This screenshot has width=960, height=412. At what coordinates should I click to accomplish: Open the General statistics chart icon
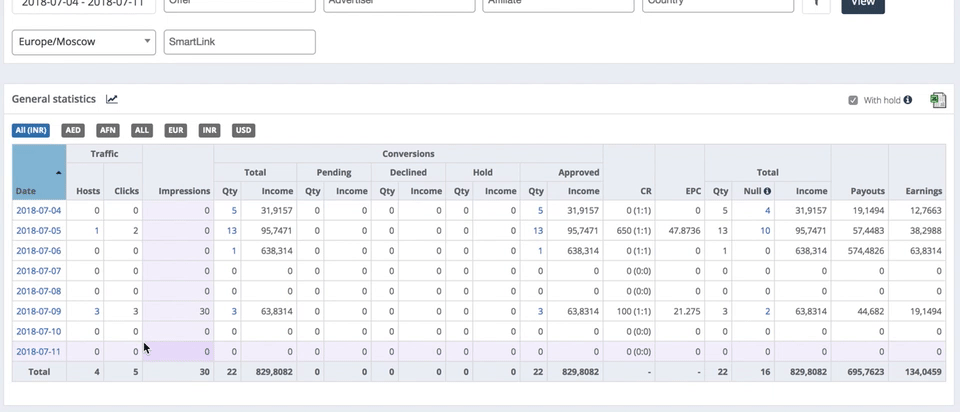[x=111, y=99]
